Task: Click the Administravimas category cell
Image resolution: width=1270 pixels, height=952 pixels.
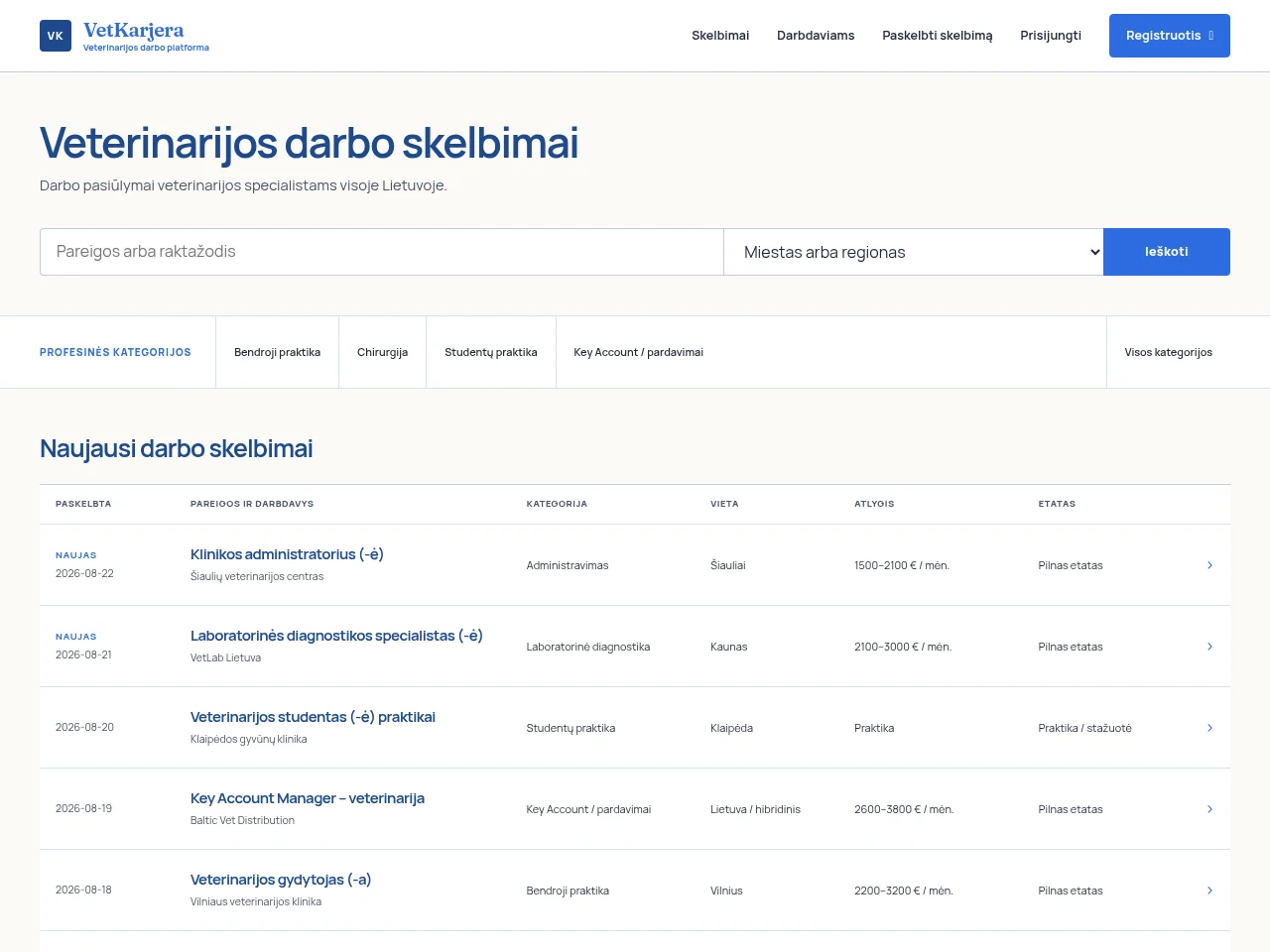Action: point(568,565)
